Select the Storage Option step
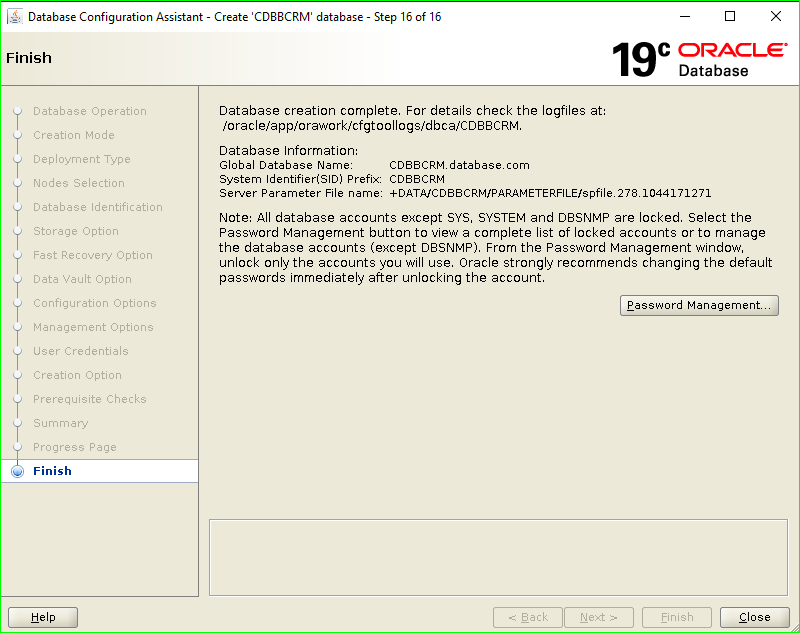800x633 pixels. (x=76, y=231)
